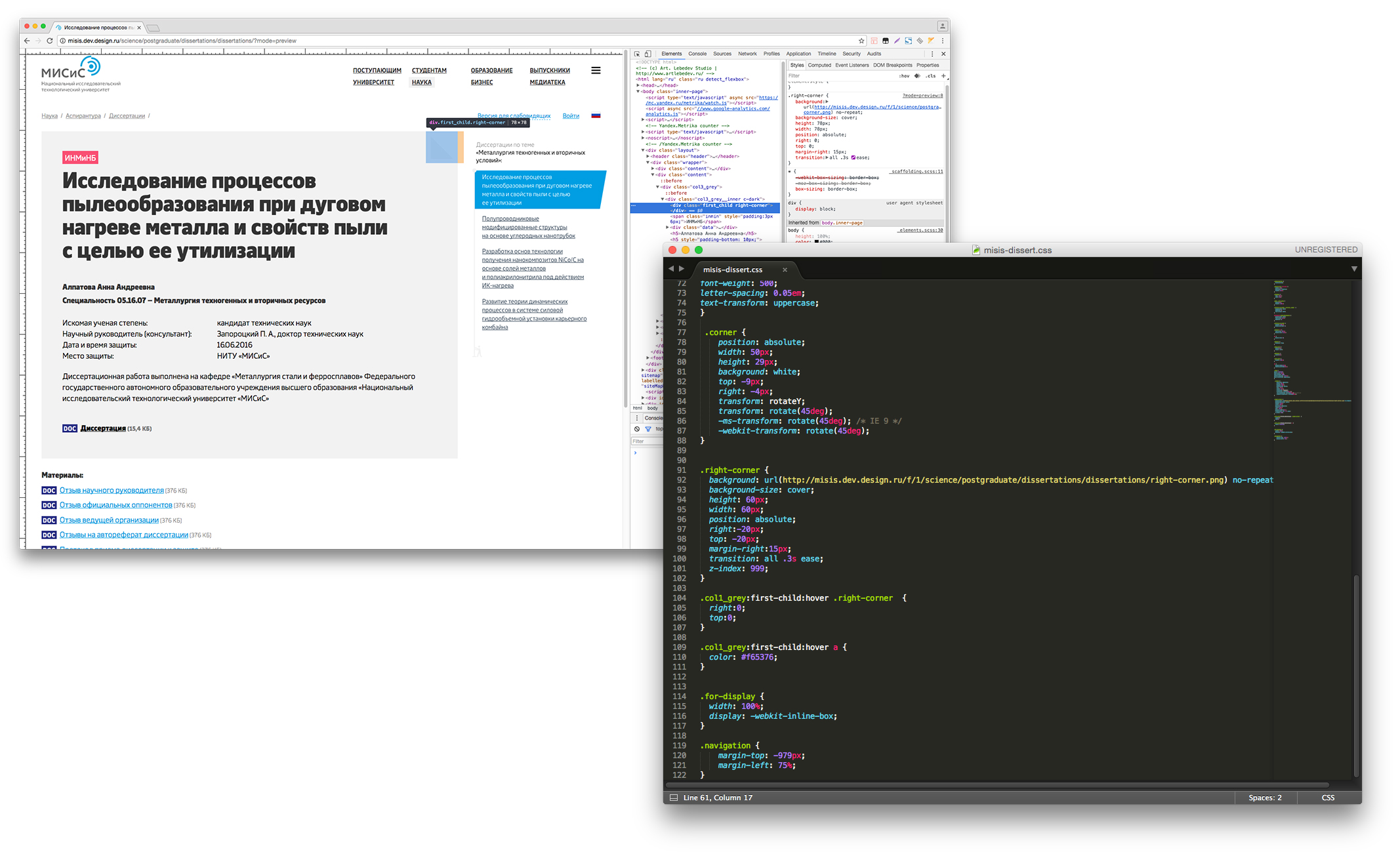Open the site's hamburger menu icon

[596, 70]
